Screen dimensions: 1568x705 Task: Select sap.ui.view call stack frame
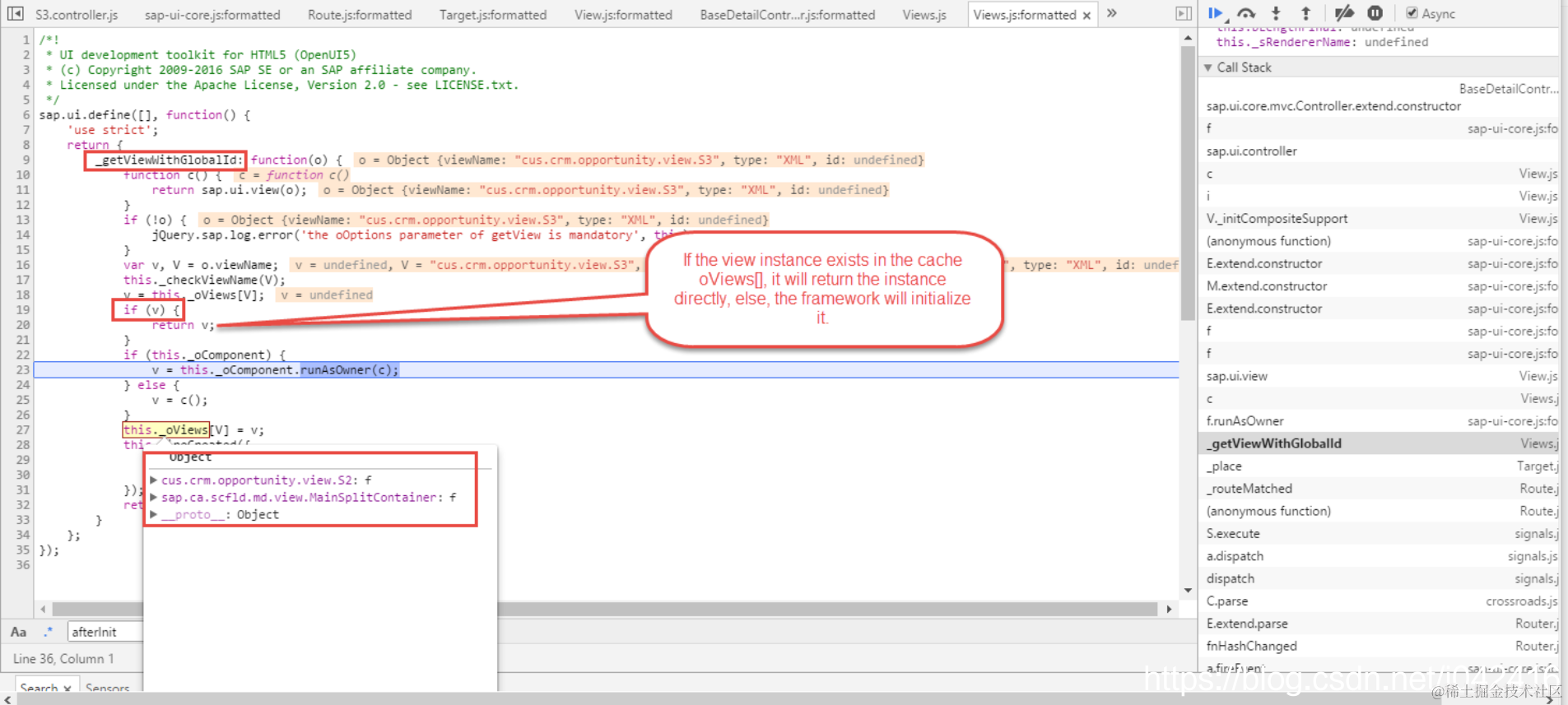1380,376
